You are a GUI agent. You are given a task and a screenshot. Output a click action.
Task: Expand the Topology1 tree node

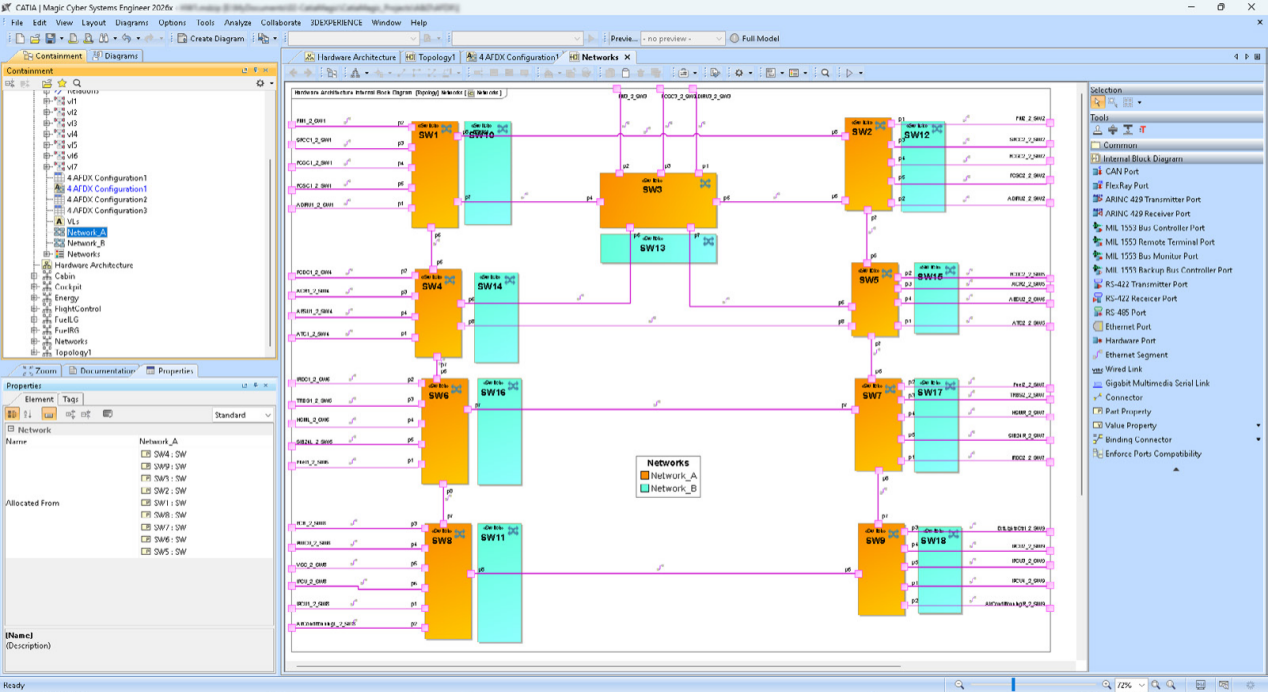(x=35, y=352)
